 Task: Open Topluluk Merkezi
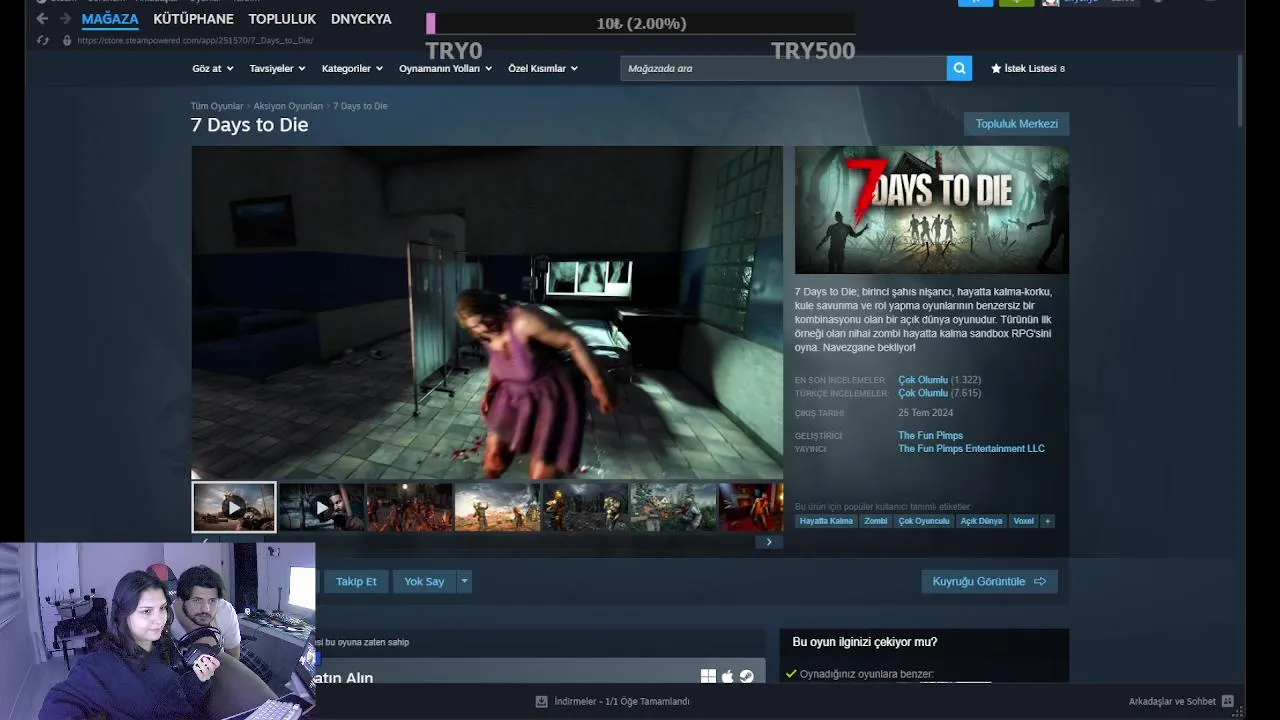(1016, 124)
